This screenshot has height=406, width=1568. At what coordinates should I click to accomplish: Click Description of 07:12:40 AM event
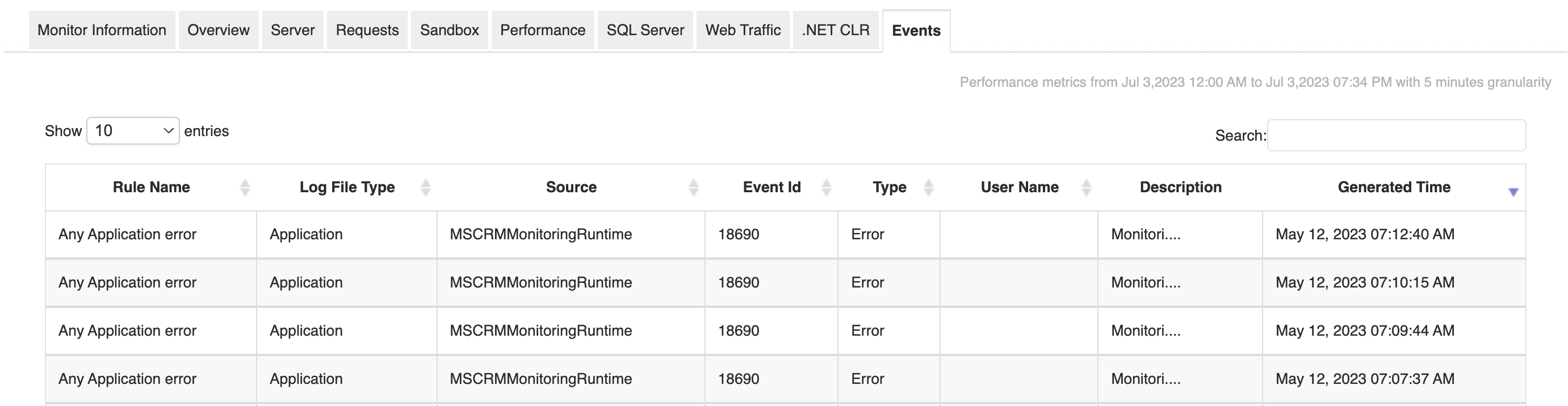[1146, 235]
